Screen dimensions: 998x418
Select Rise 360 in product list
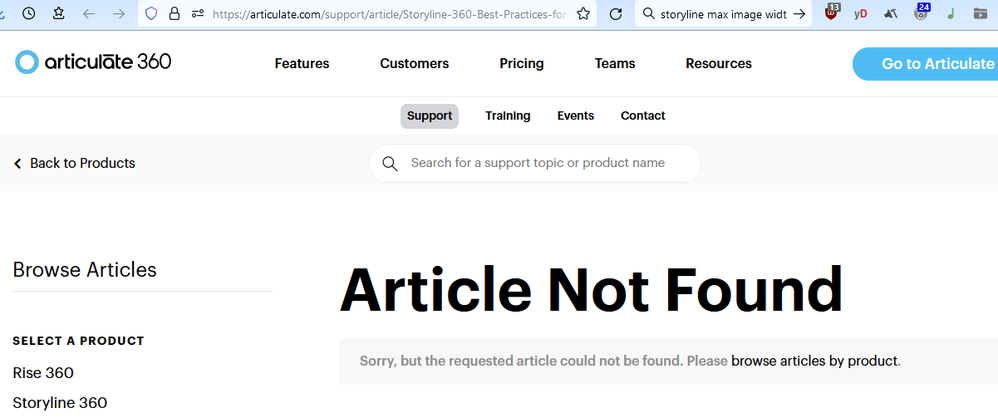[43, 372]
